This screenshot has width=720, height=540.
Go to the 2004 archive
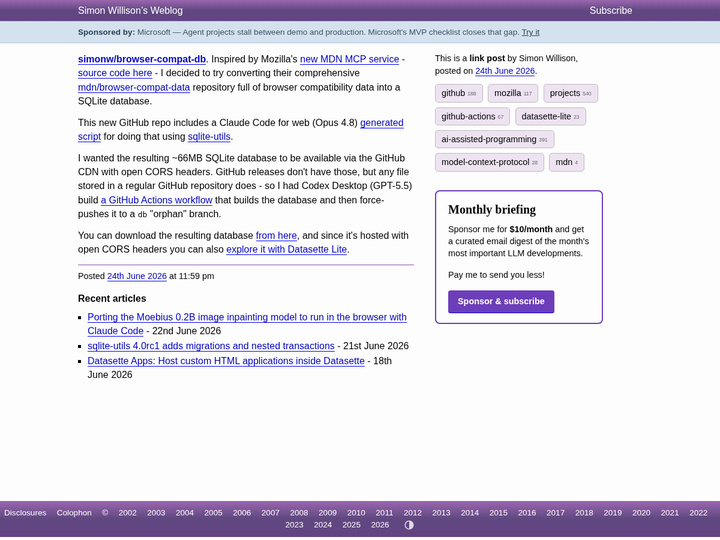click(185, 512)
